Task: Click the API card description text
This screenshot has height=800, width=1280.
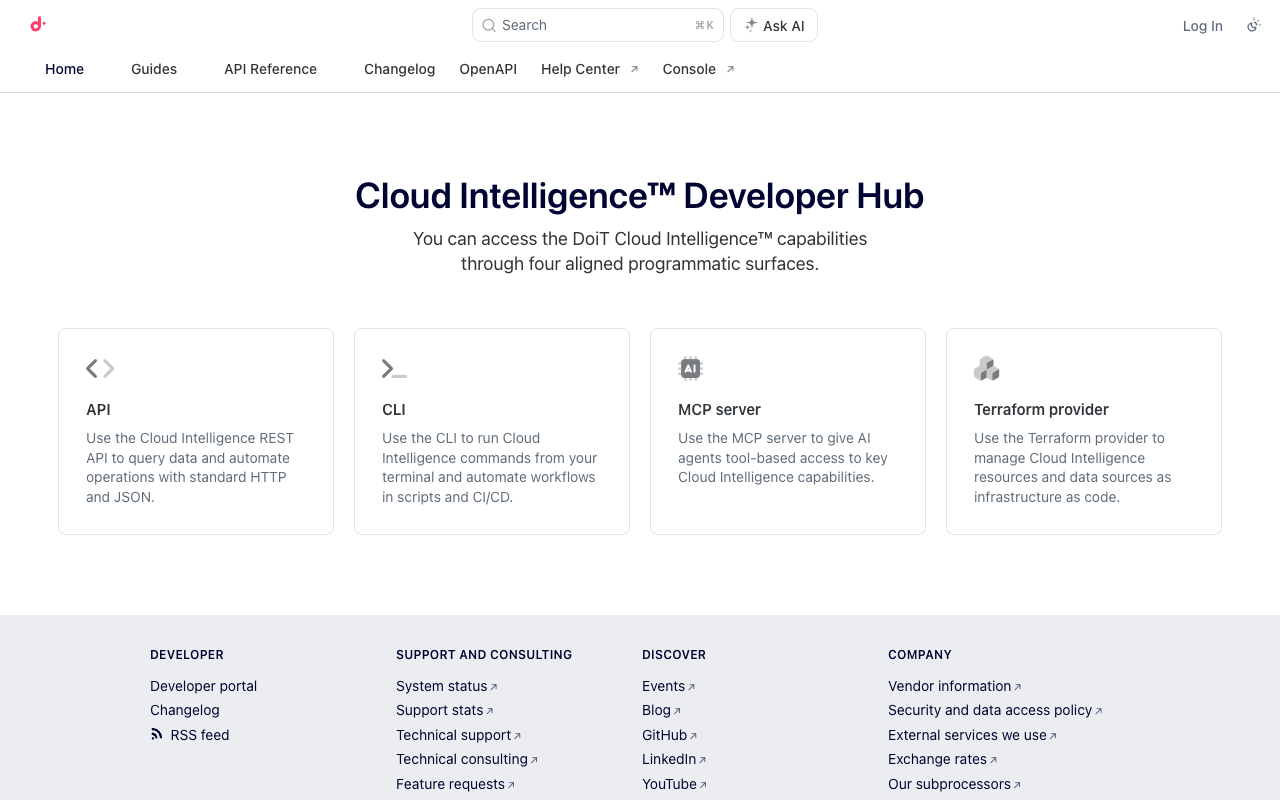Action: (x=190, y=467)
